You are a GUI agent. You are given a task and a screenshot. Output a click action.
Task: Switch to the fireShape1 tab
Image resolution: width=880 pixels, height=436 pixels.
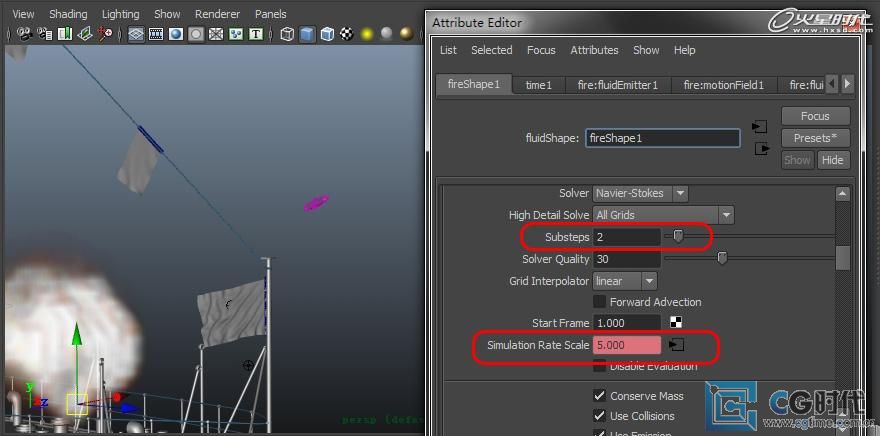coord(474,84)
